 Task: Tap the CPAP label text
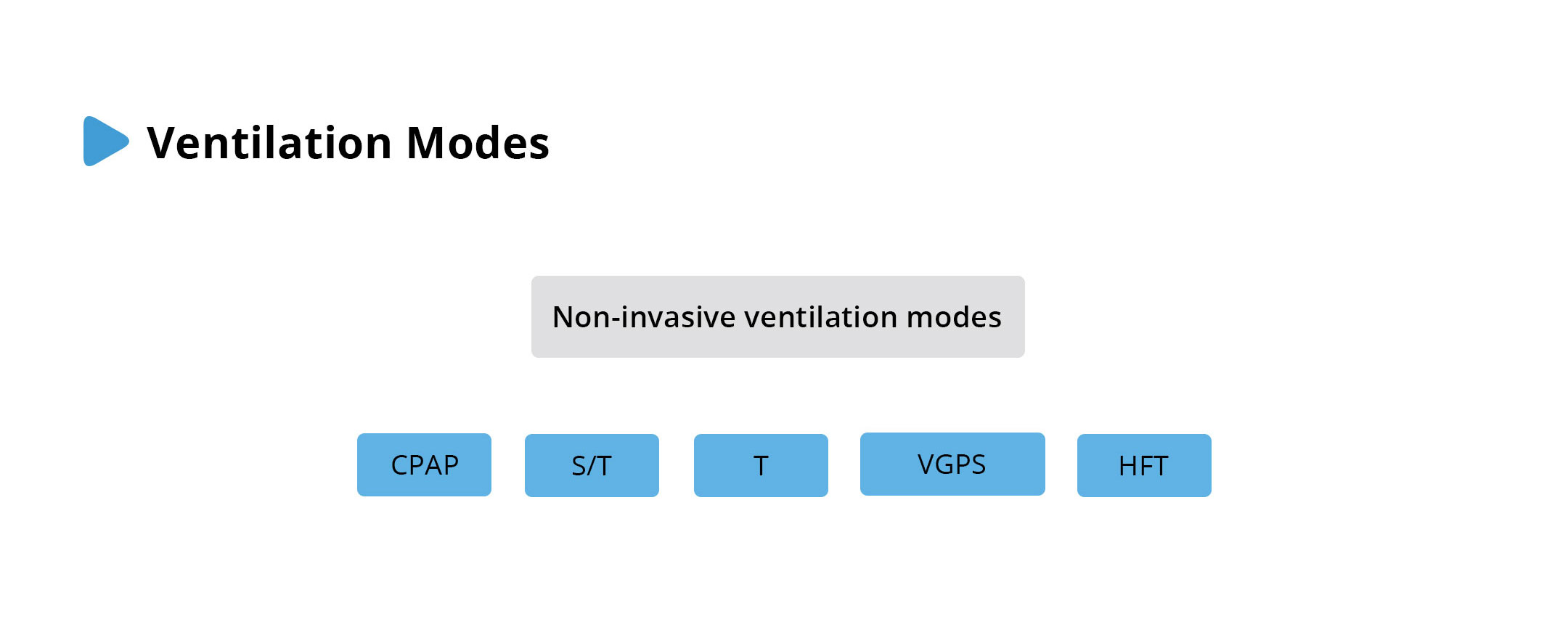(x=425, y=465)
